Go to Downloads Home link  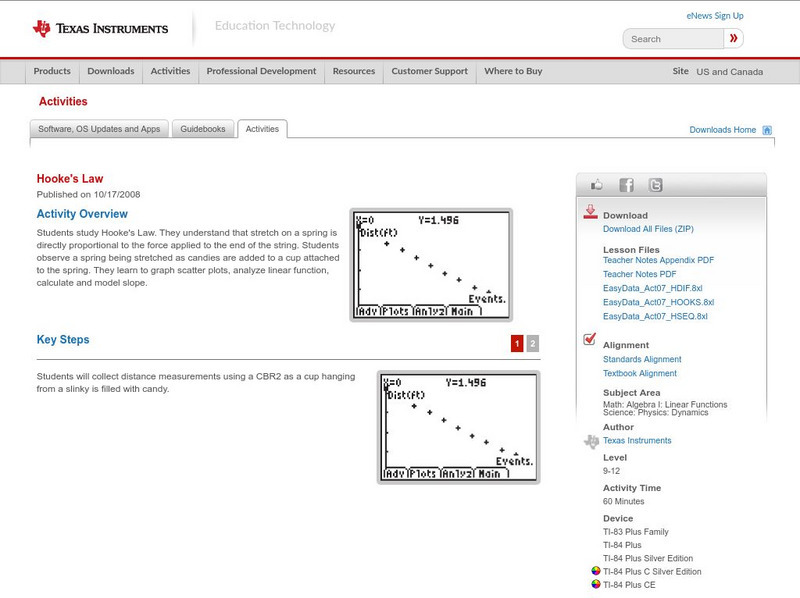[722, 130]
